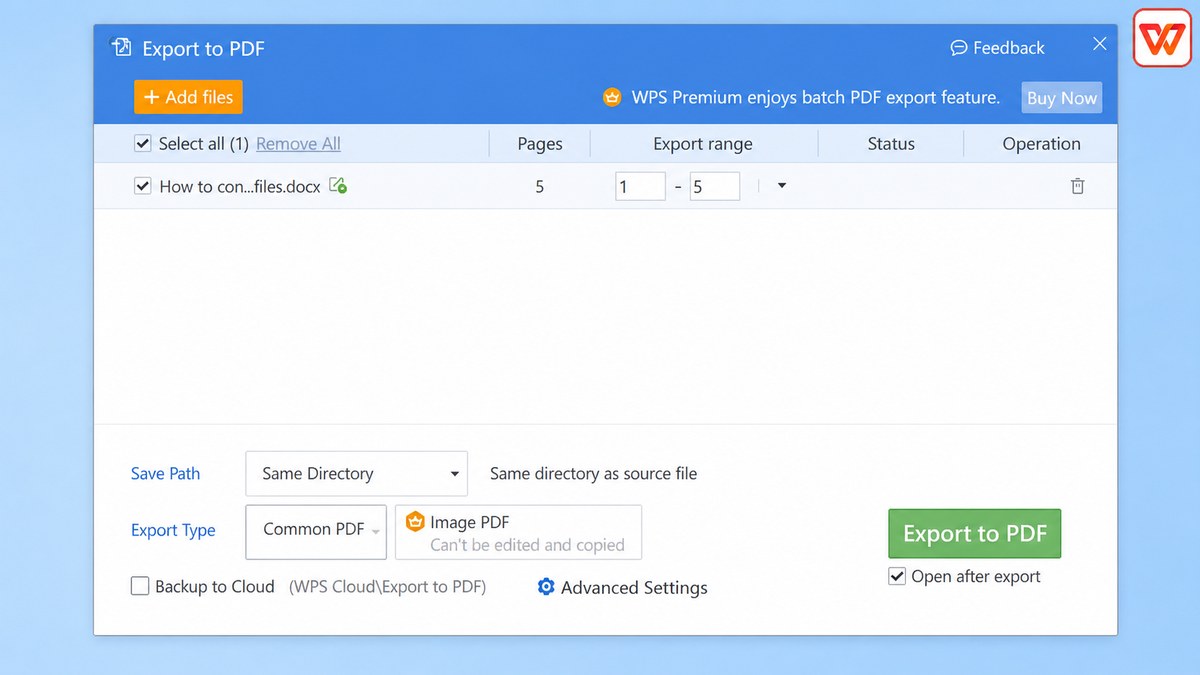Click the Pages column header
The width and height of the screenshot is (1200, 675).
pyautogui.click(x=540, y=144)
